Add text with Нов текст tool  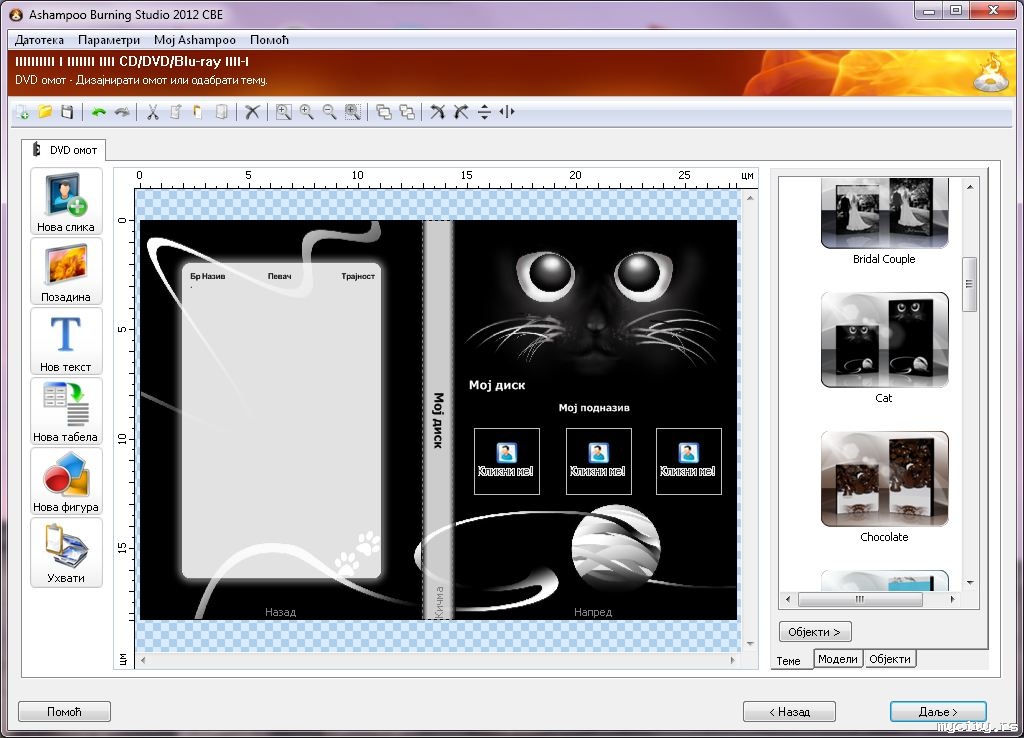66,341
